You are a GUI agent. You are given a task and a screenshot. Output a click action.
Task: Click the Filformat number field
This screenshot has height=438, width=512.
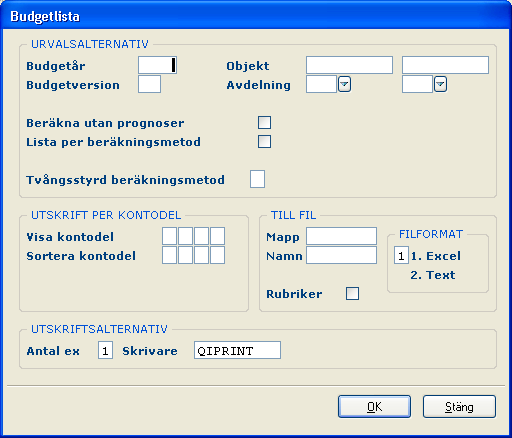pyautogui.click(x=401, y=255)
